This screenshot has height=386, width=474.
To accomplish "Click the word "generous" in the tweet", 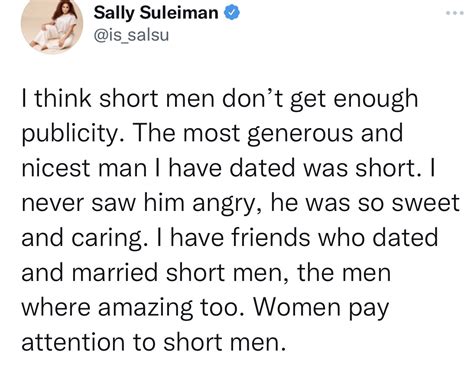I will [x=302, y=134].
